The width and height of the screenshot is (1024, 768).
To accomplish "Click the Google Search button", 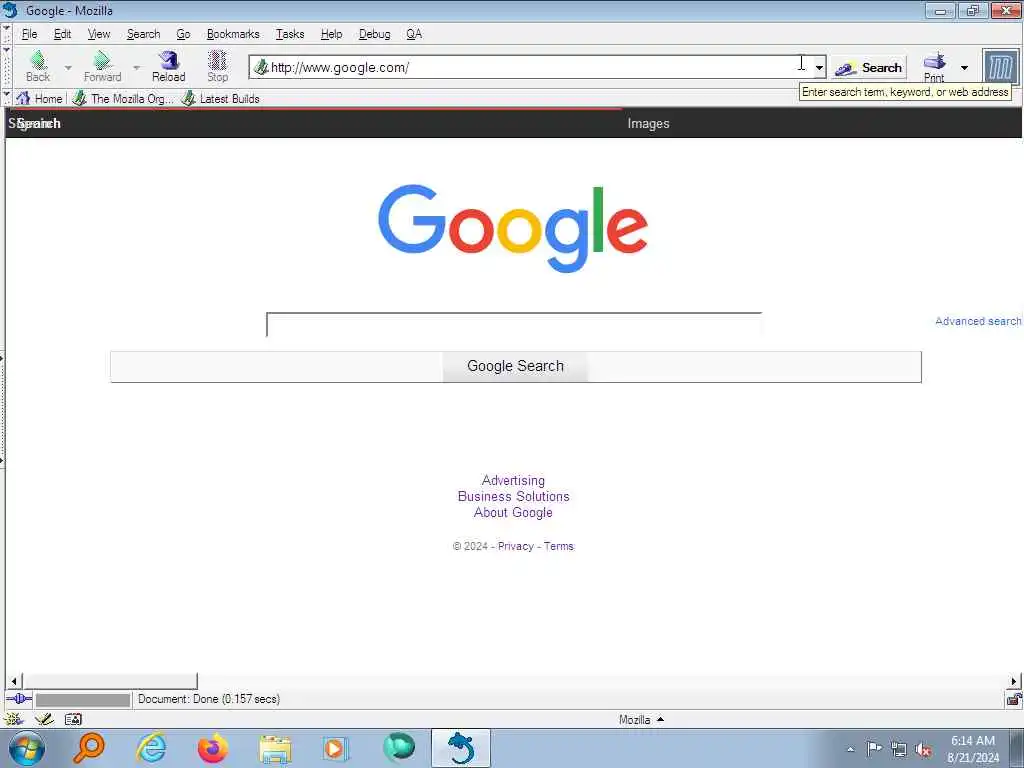I will (x=515, y=366).
